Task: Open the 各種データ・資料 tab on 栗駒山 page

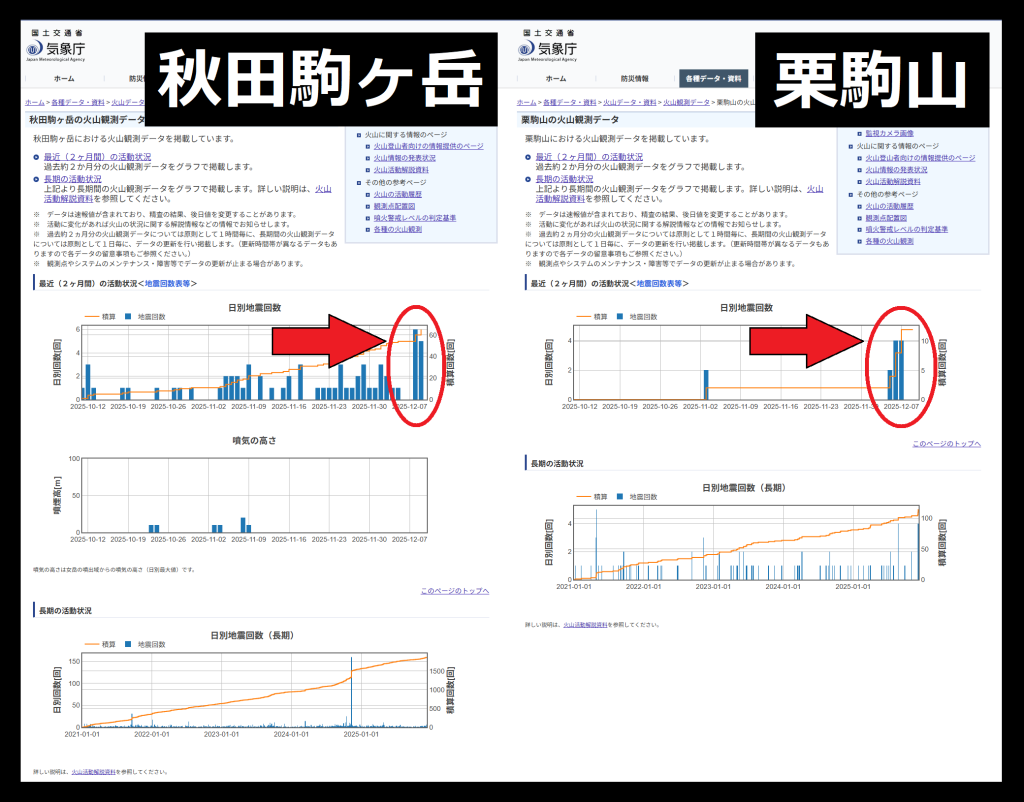Action: 712,78
